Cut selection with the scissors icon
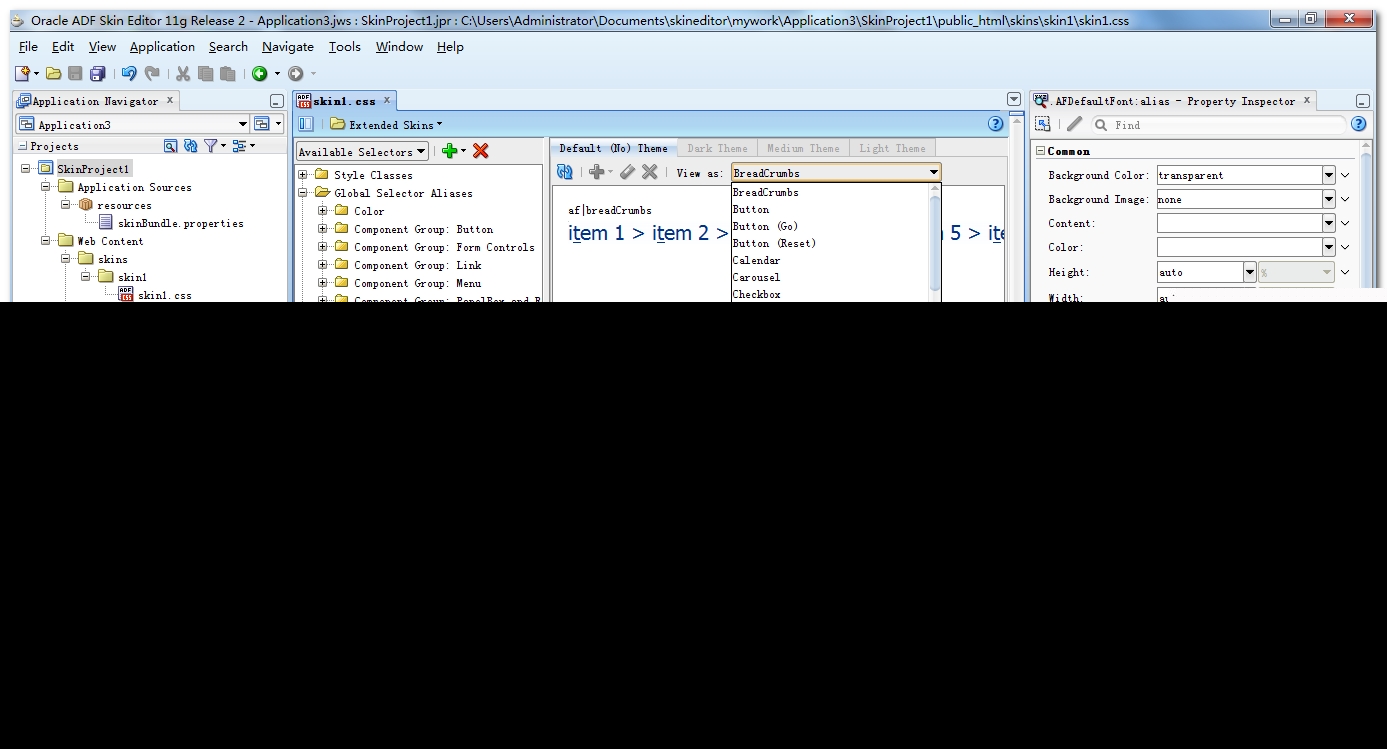 (x=183, y=73)
